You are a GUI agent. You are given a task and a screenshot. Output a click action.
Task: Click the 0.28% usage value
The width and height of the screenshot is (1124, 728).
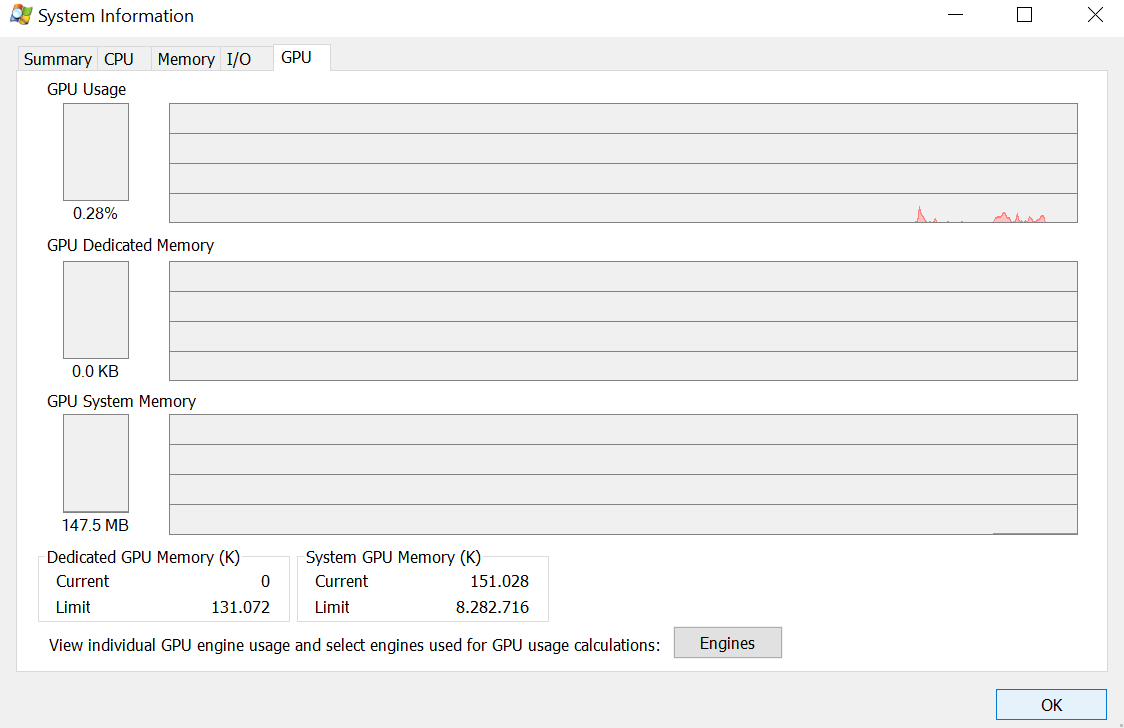coord(95,214)
